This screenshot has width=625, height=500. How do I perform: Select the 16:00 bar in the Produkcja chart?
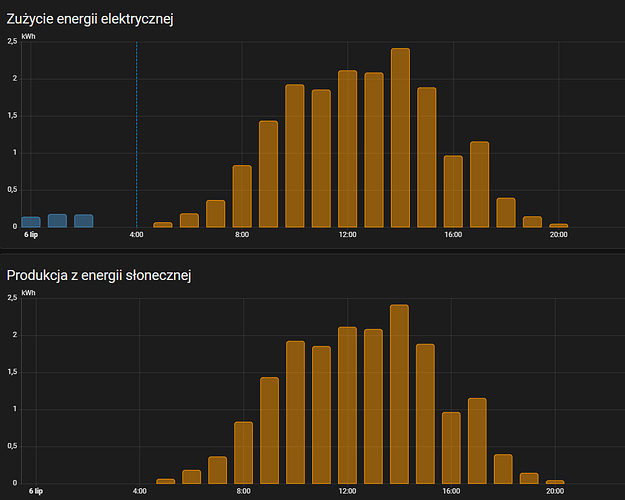point(451,448)
